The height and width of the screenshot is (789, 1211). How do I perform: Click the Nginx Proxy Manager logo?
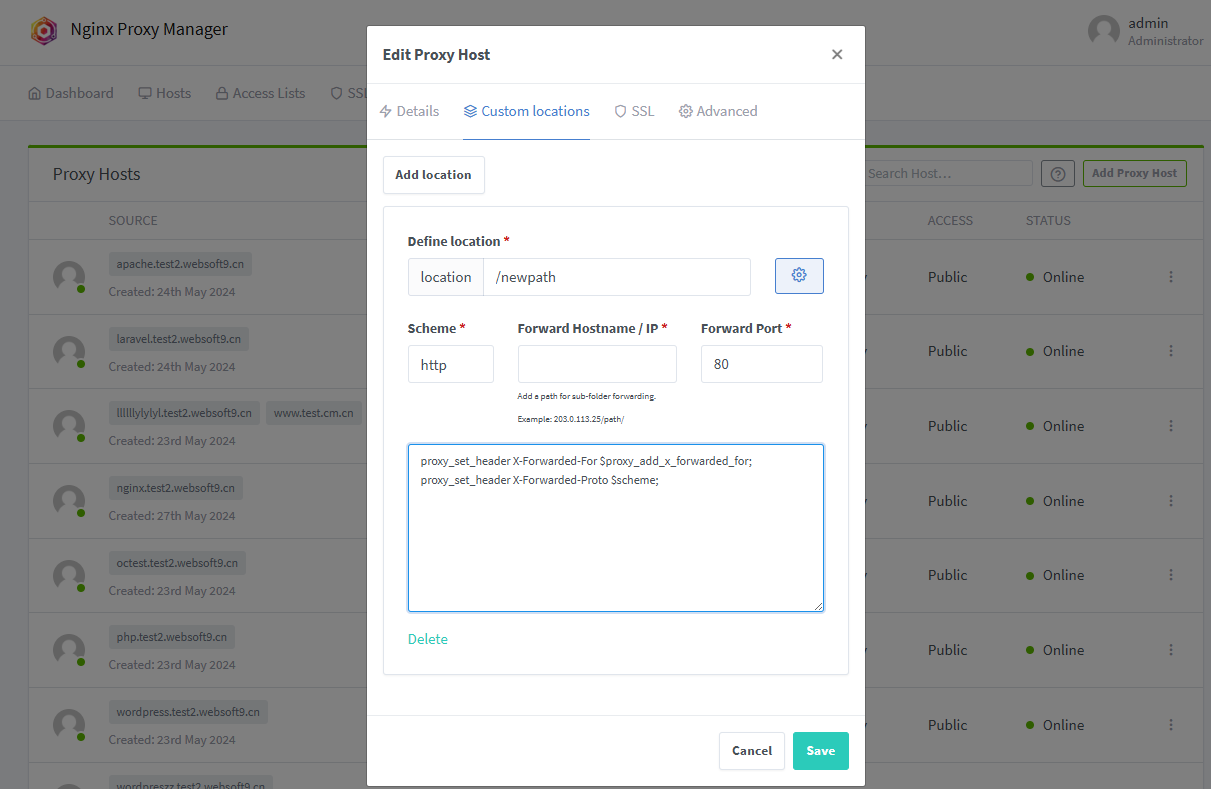pyautogui.click(x=44, y=30)
